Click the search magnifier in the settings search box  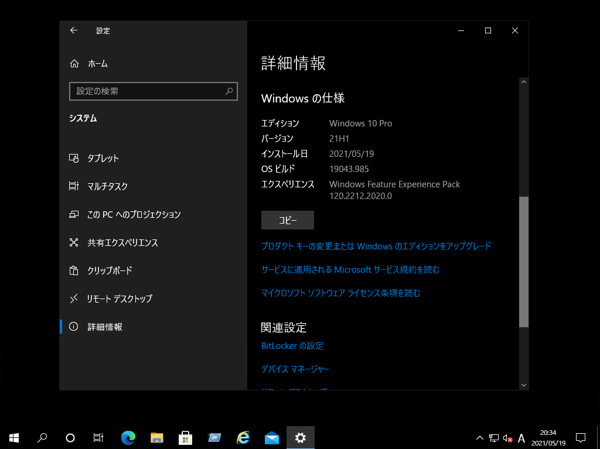(x=229, y=91)
